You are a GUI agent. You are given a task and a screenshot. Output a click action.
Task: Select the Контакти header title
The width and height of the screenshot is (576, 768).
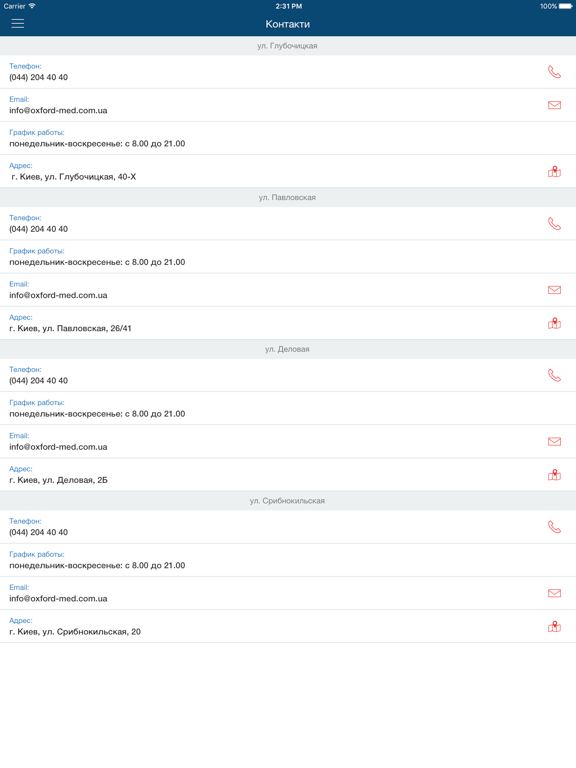pyautogui.click(x=288, y=24)
